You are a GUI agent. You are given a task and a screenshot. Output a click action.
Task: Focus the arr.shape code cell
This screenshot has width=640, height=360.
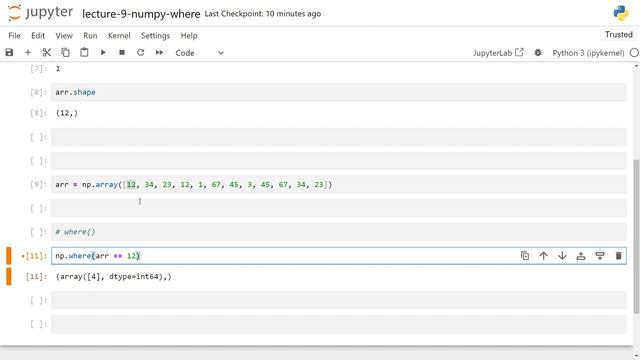pos(339,92)
